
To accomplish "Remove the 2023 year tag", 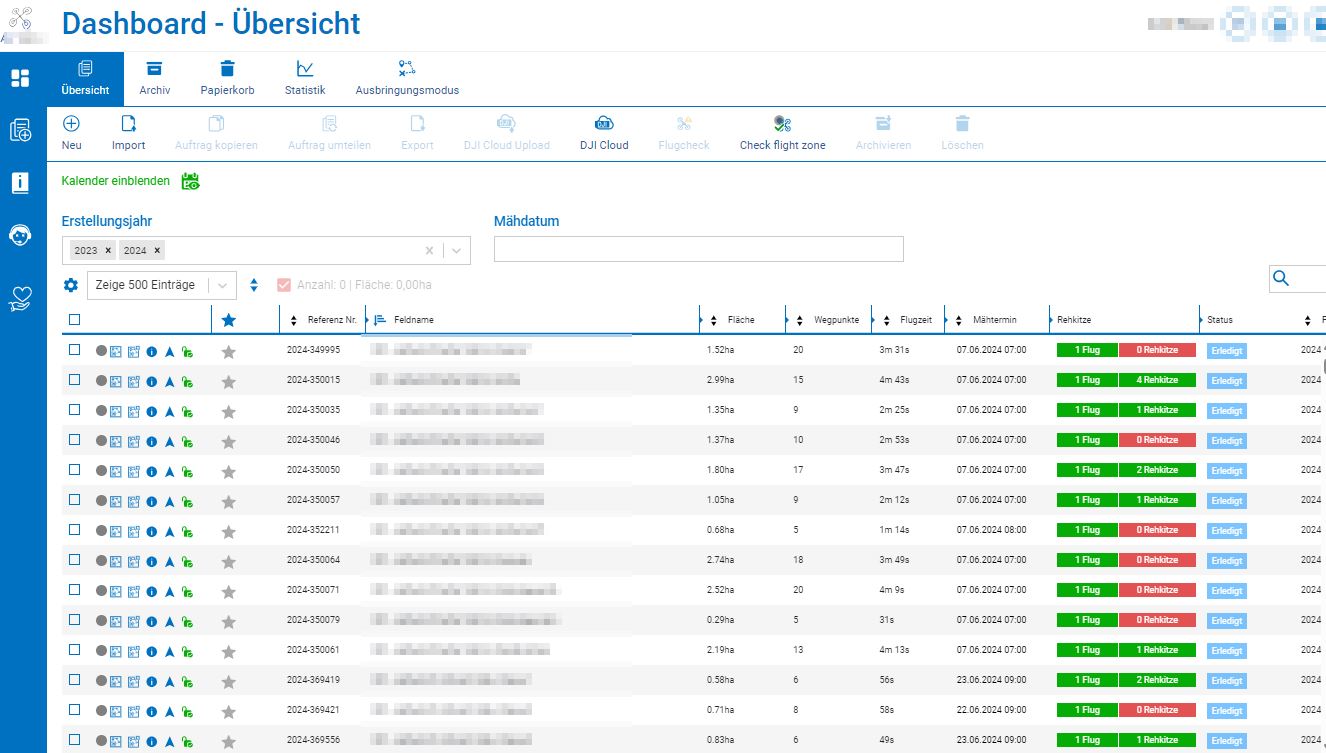I will pos(108,251).
